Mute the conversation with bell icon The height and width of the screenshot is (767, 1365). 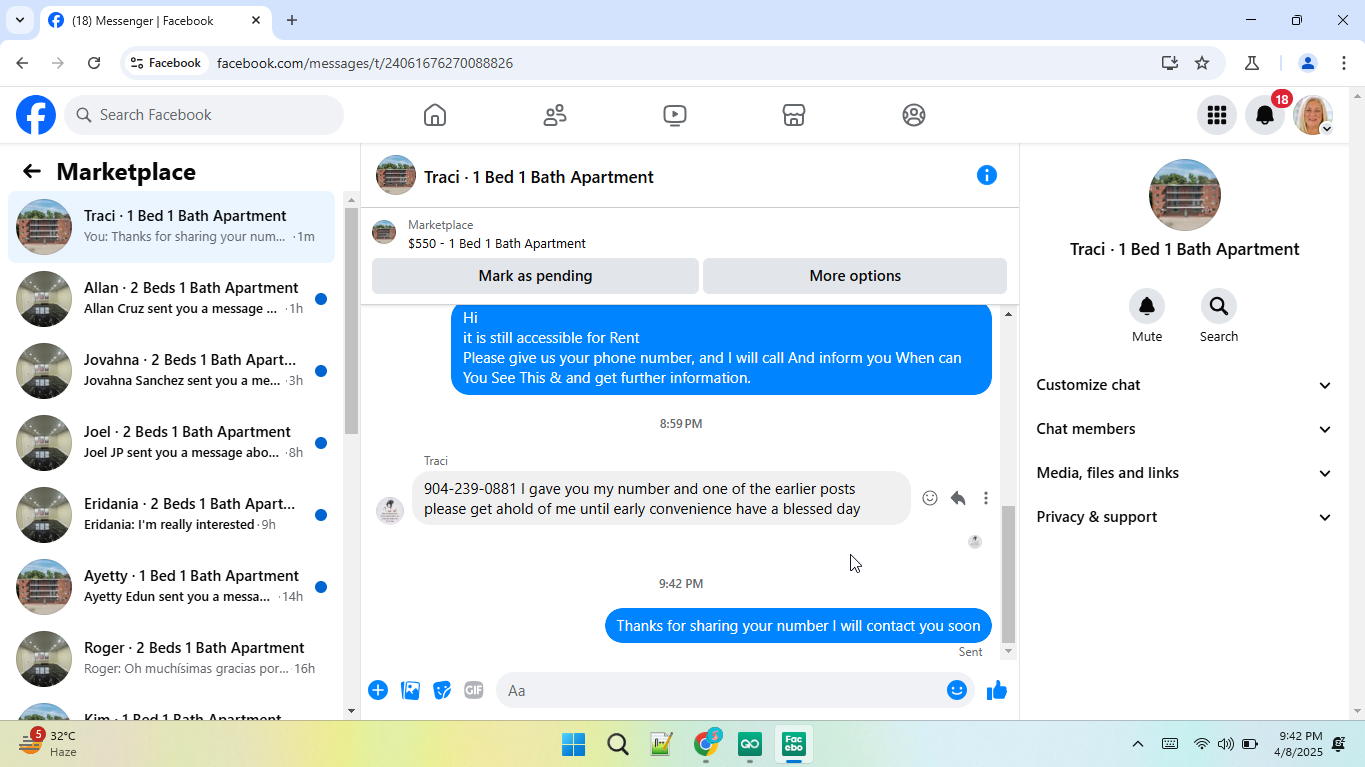coord(1147,305)
